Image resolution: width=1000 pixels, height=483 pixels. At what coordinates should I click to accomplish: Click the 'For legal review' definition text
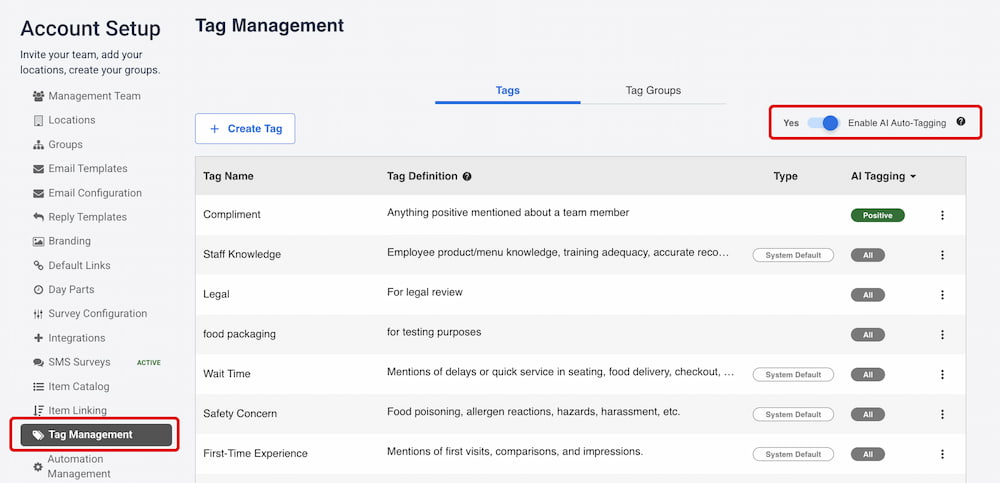coord(425,292)
